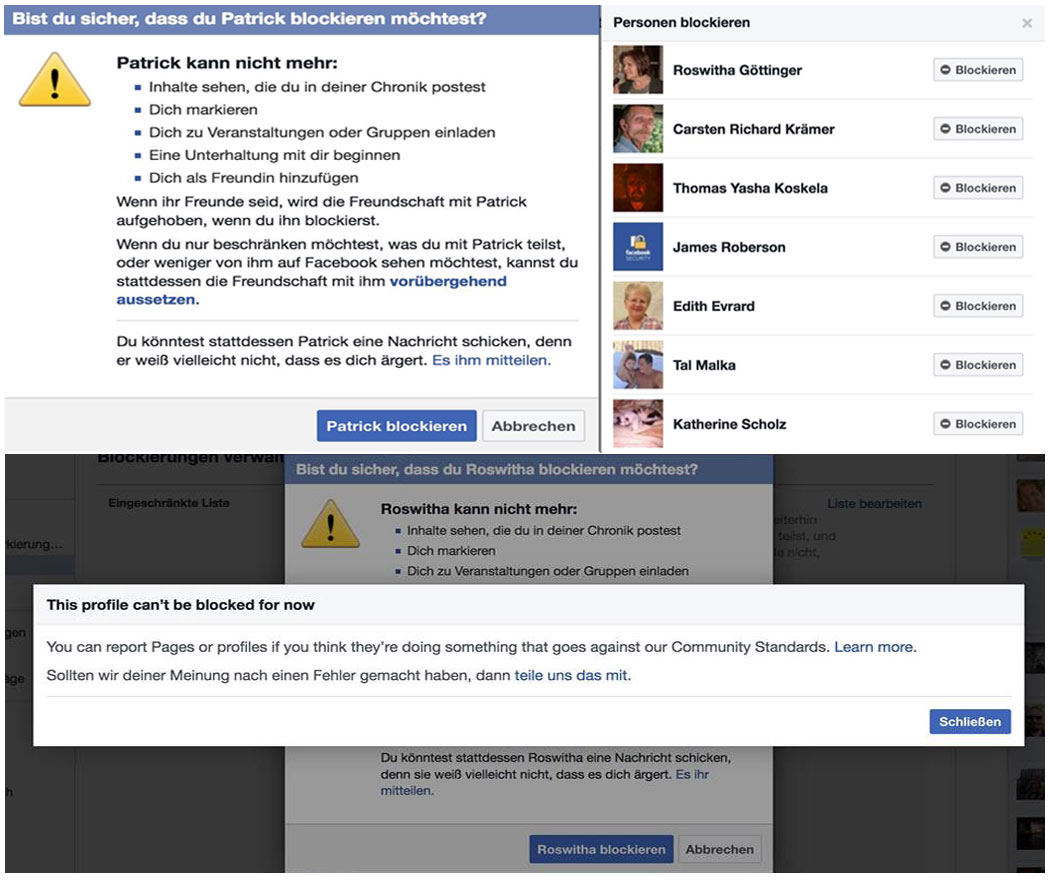Click Tal Malka's profile photo
Viewport: 1050px width, 880px height.
tap(638, 364)
